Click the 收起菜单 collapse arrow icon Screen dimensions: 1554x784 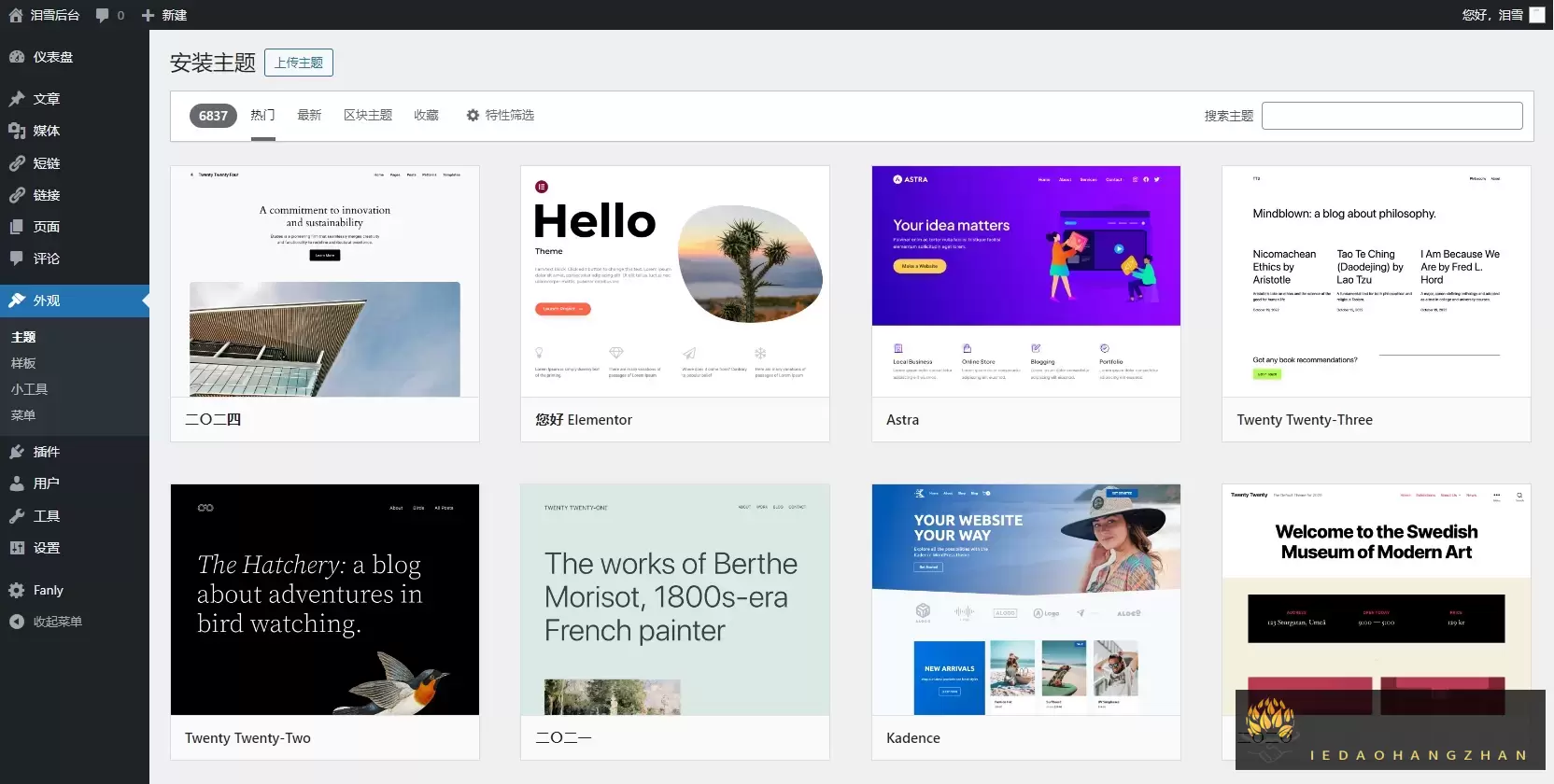pos(17,622)
